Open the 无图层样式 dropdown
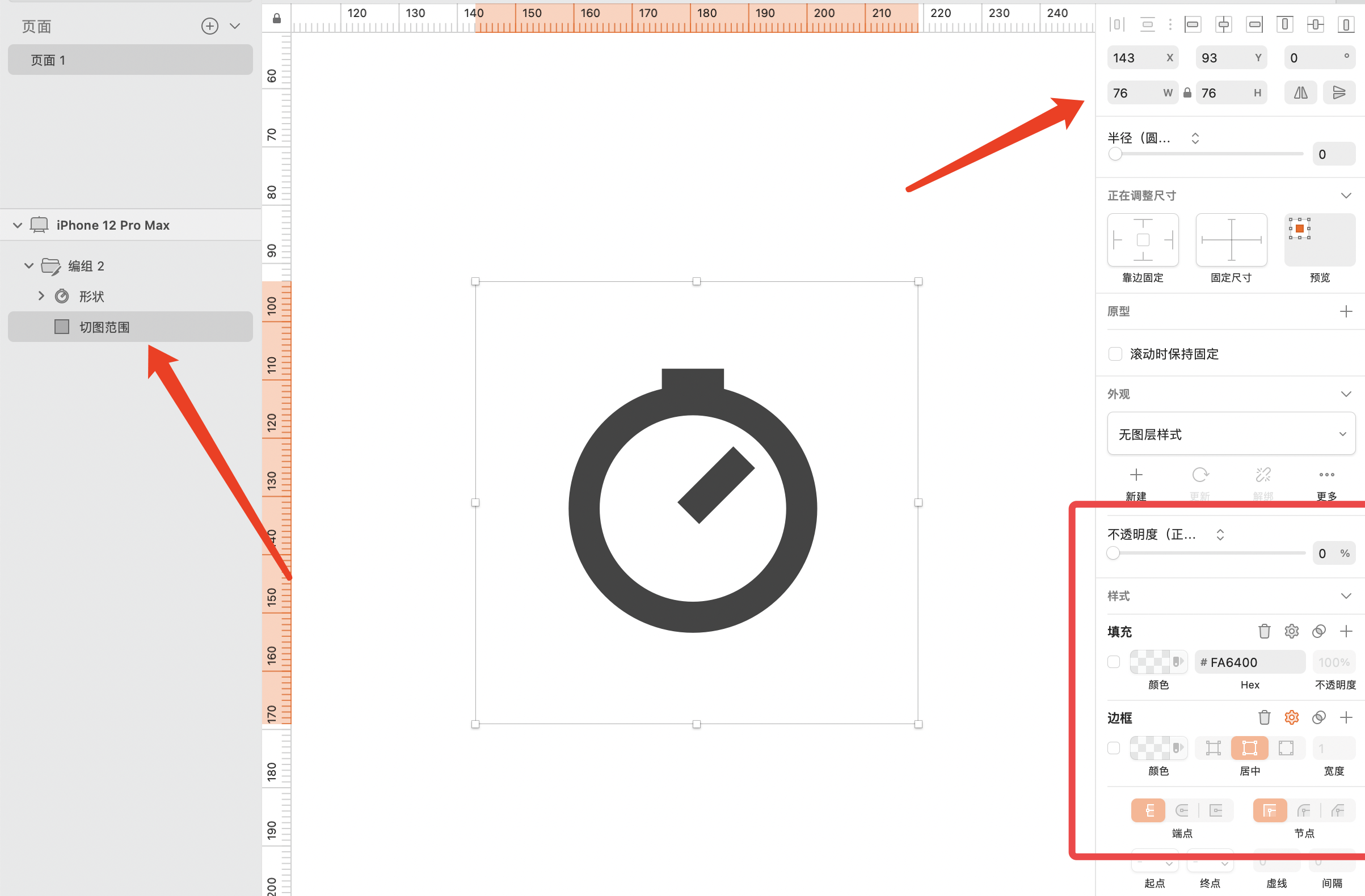Viewport: 1365px width, 896px height. (1231, 434)
